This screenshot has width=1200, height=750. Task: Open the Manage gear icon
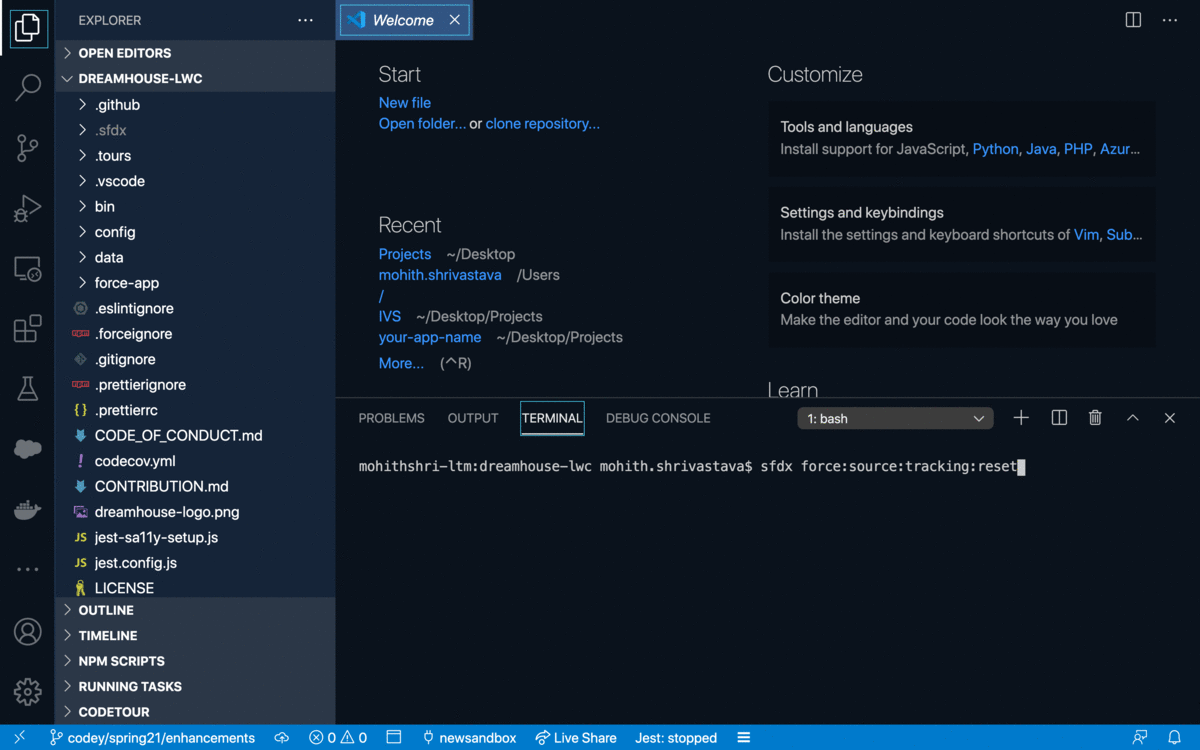tap(28, 691)
